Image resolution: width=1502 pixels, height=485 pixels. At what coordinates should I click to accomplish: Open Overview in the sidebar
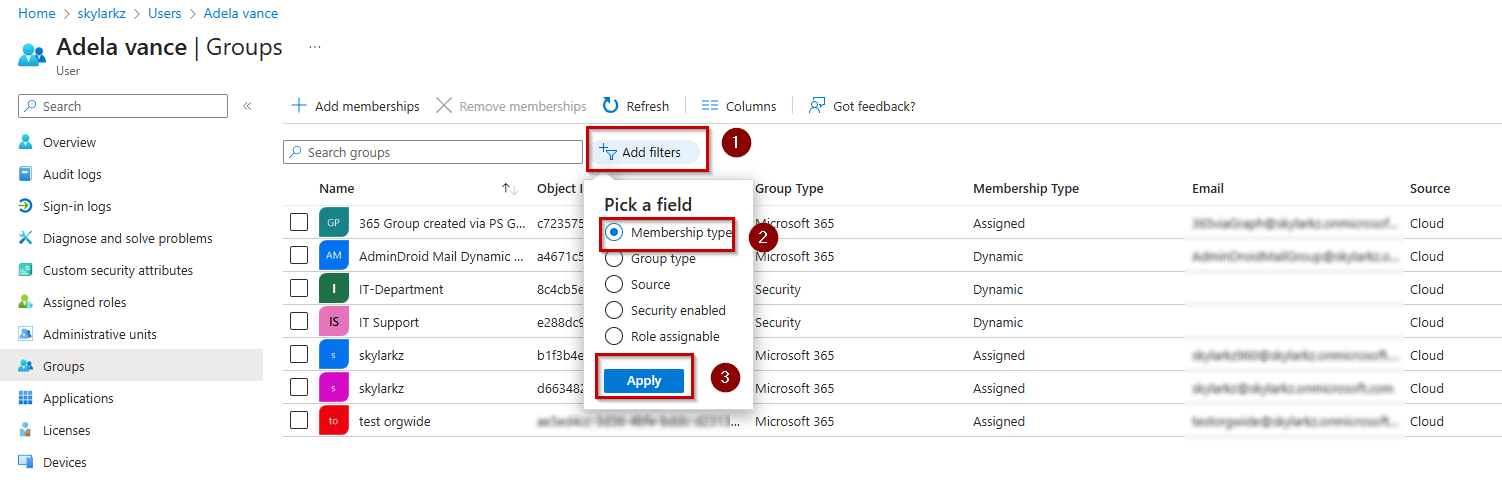pyautogui.click(x=69, y=142)
